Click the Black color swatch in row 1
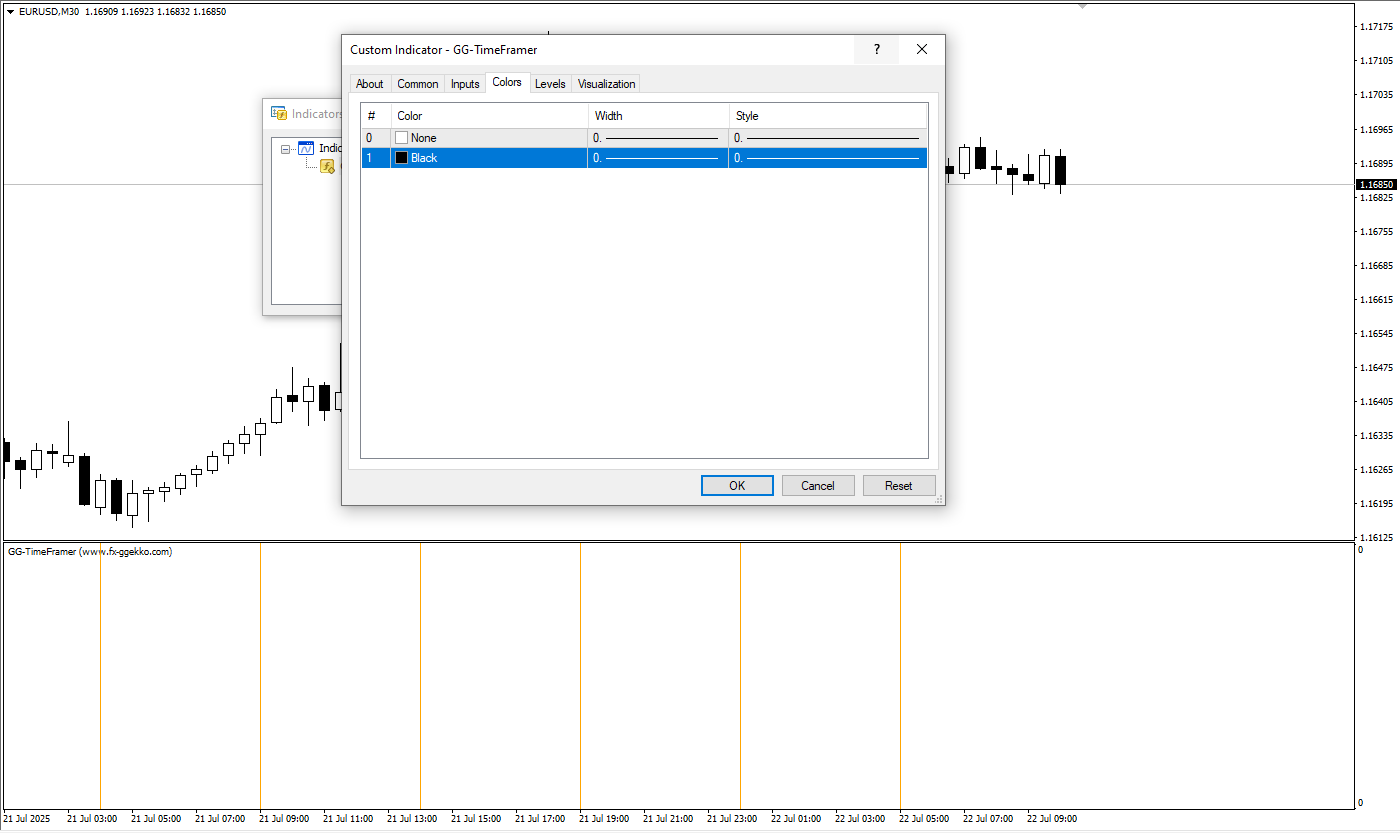1400x833 pixels. pyautogui.click(x=402, y=158)
